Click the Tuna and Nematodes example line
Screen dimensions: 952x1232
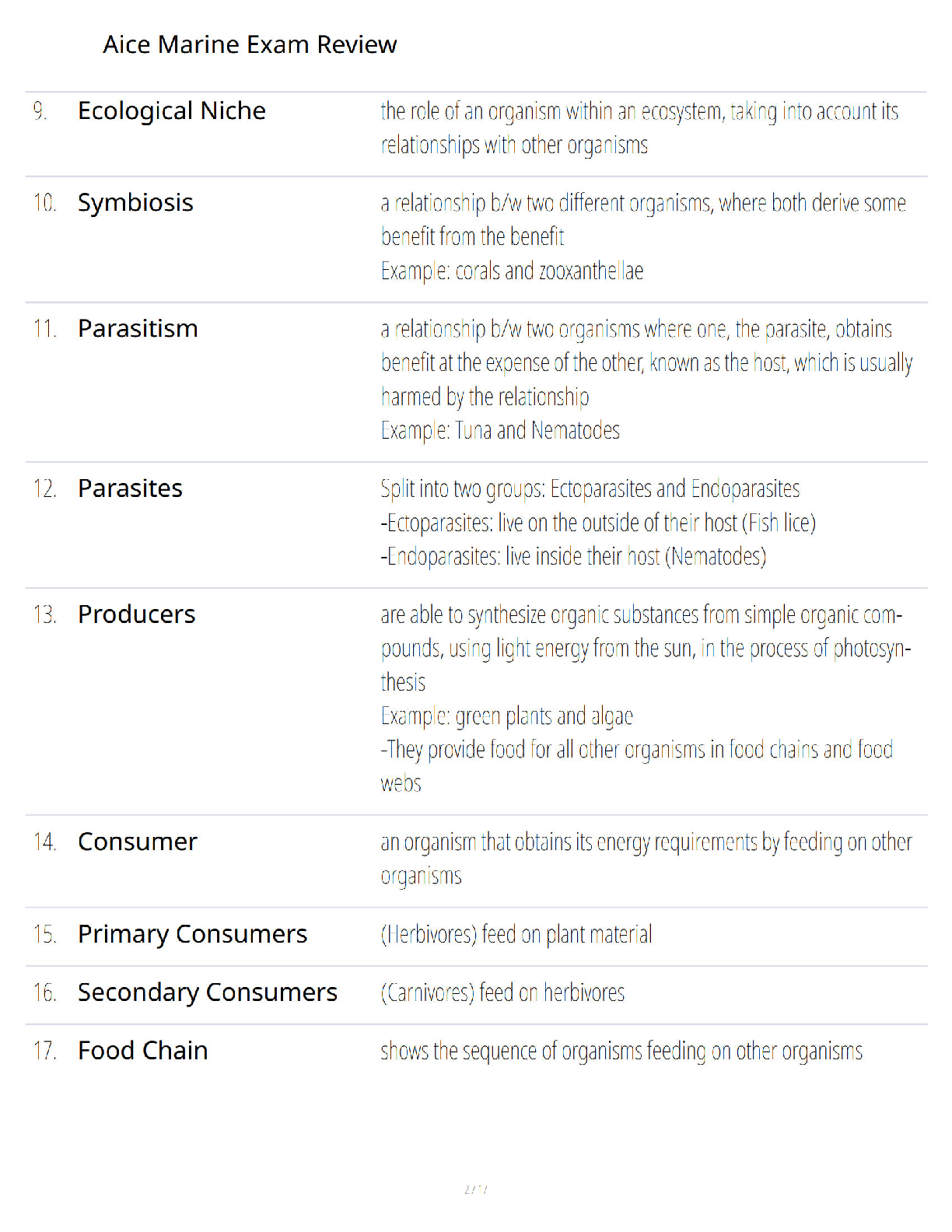pos(500,430)
